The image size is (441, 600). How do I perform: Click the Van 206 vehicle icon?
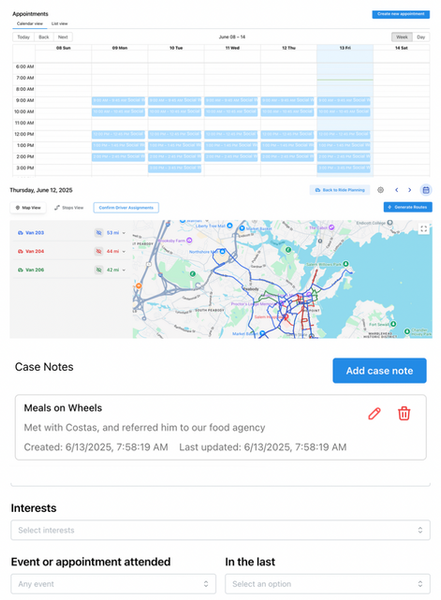[x=20, y=270]
